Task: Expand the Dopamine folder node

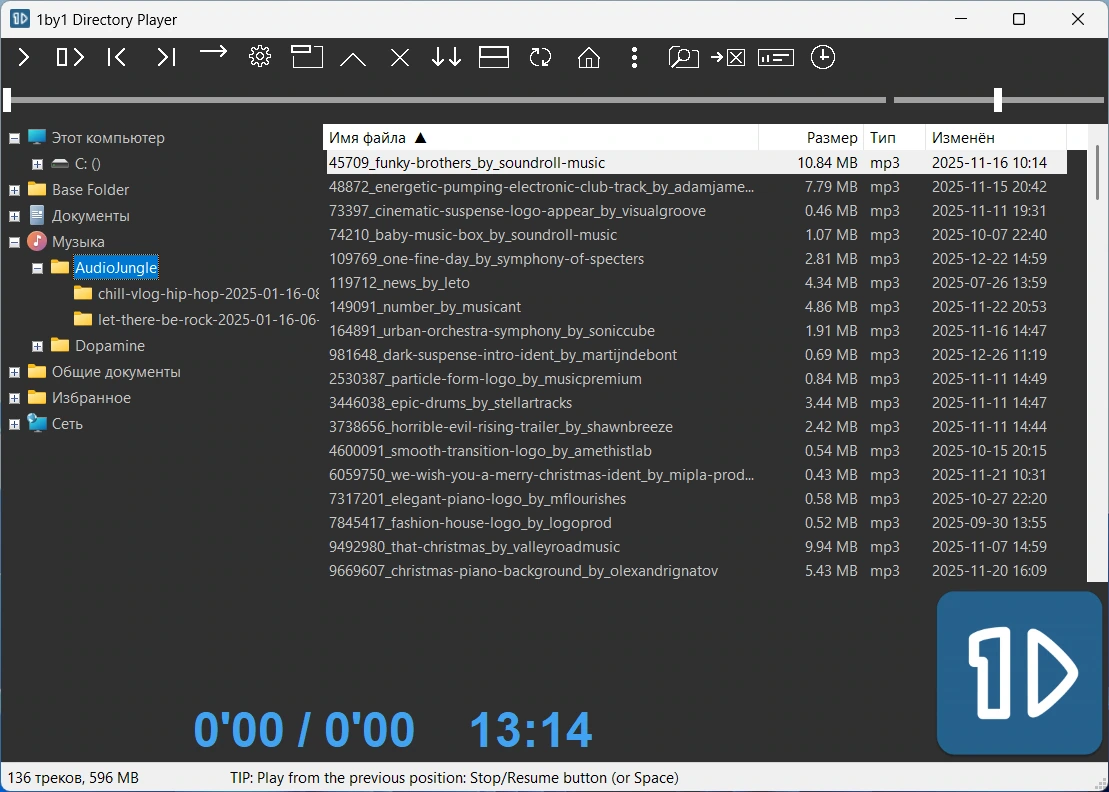Action: pos(37,346)
